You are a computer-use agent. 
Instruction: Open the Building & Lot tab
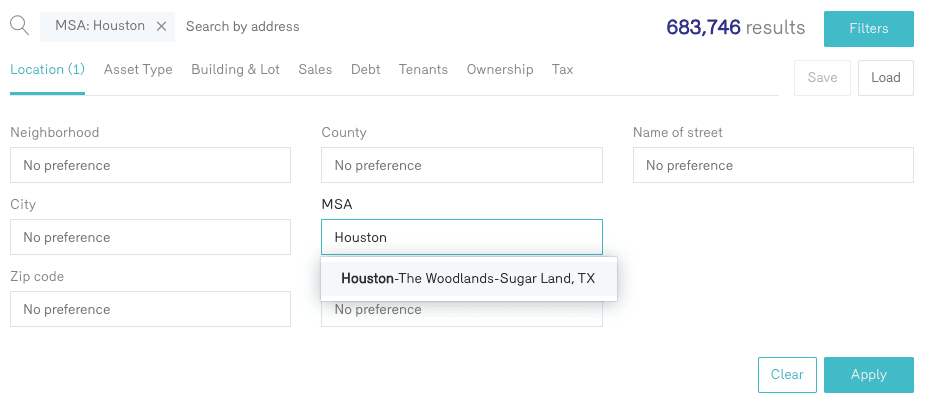point(235,70)
